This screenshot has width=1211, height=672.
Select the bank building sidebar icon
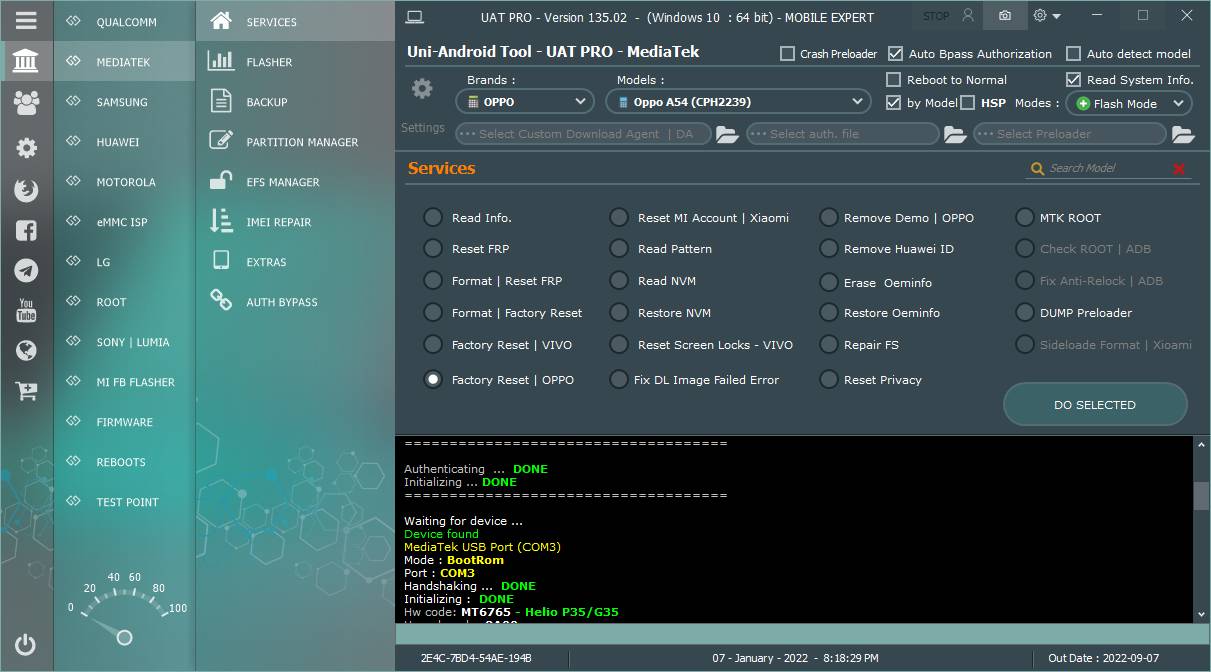coord(26,62)
